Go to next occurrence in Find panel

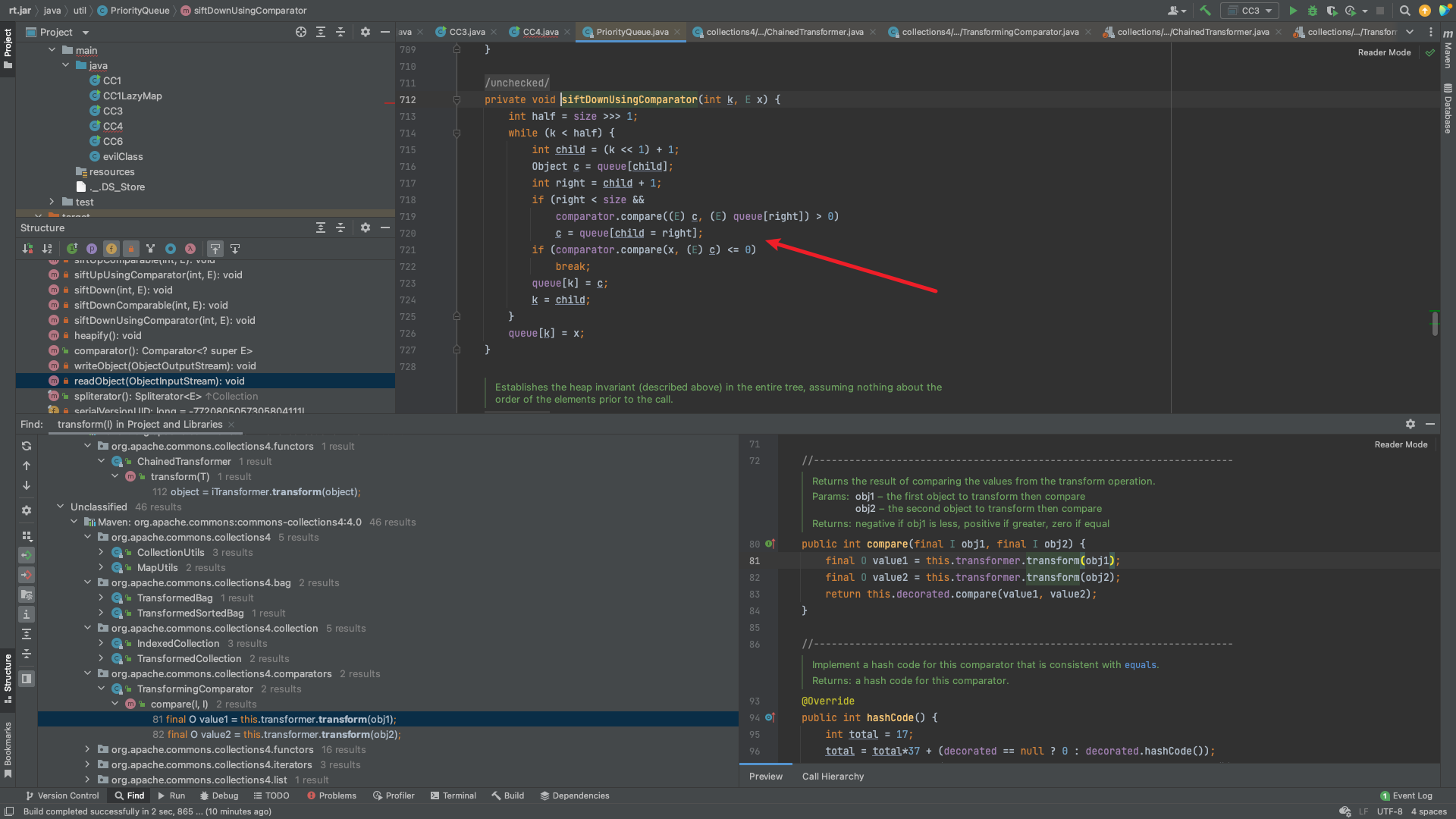(x=27, y=485)
